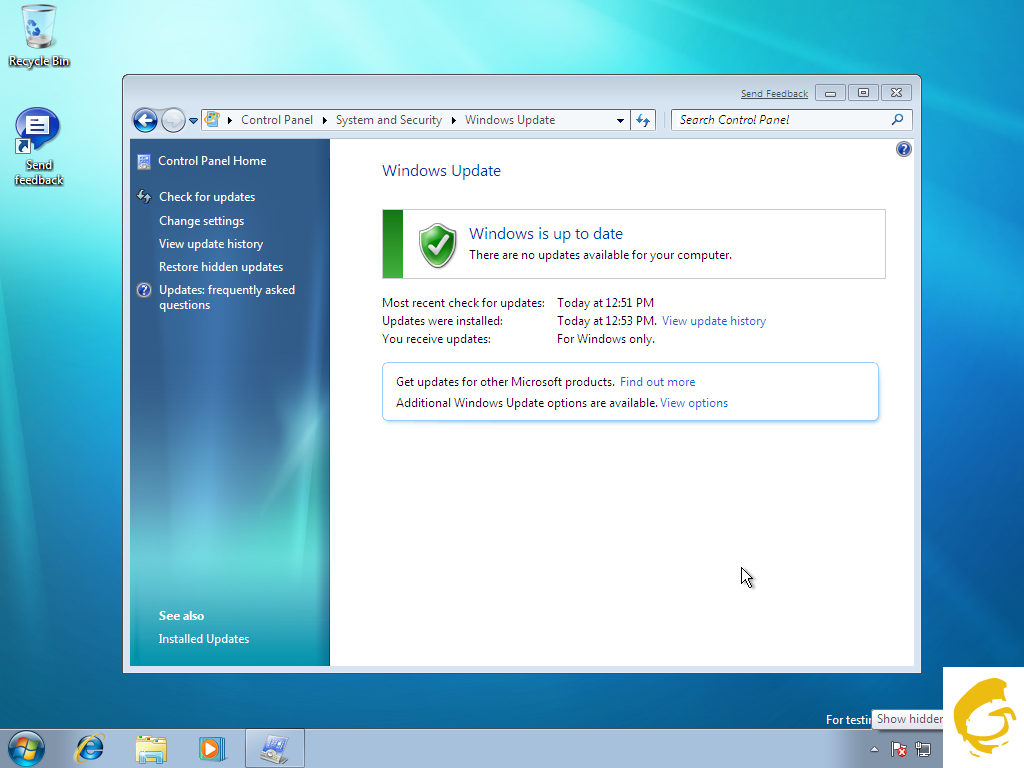
Task: Click the Find out more link
Action: coord(657,382)
